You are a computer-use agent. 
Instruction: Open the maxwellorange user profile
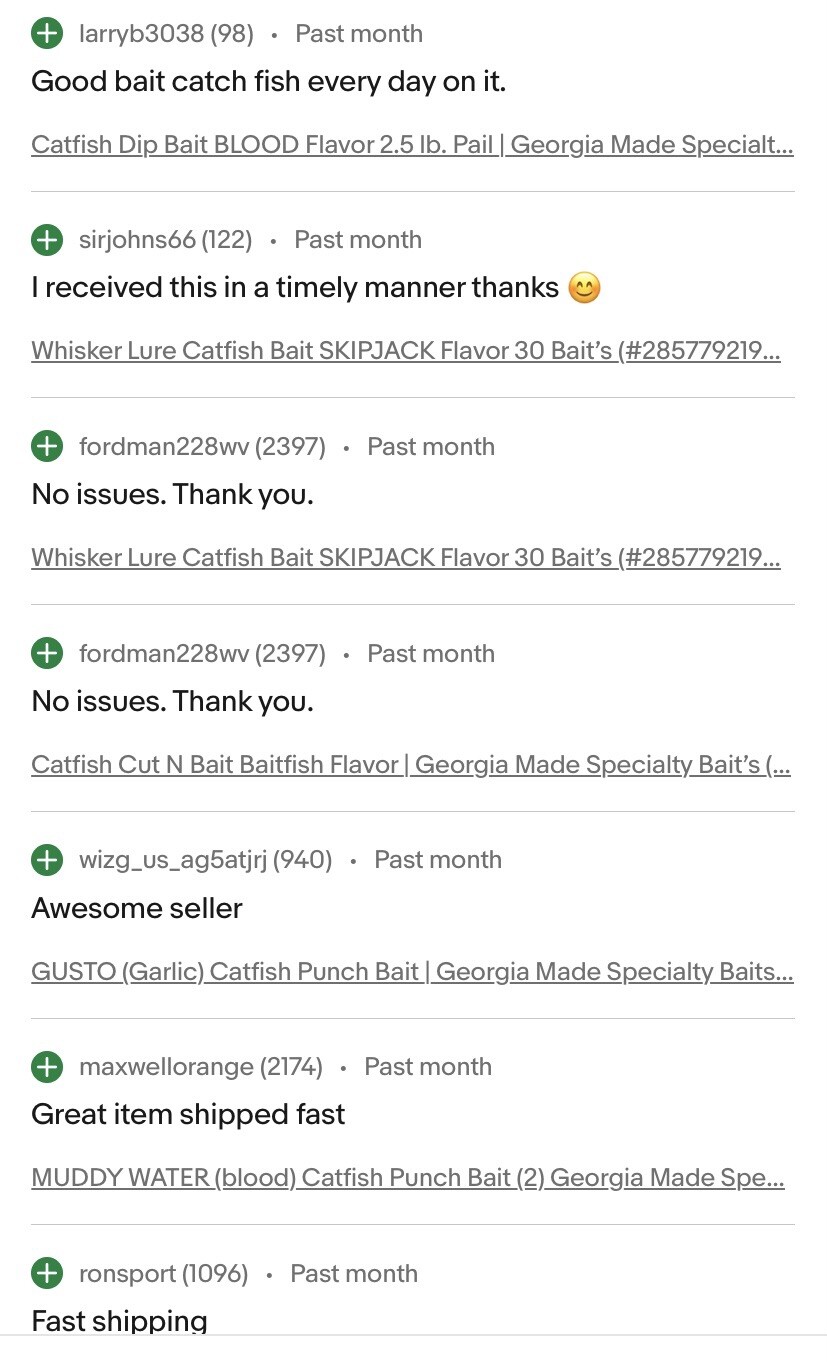coord(166,1067)
